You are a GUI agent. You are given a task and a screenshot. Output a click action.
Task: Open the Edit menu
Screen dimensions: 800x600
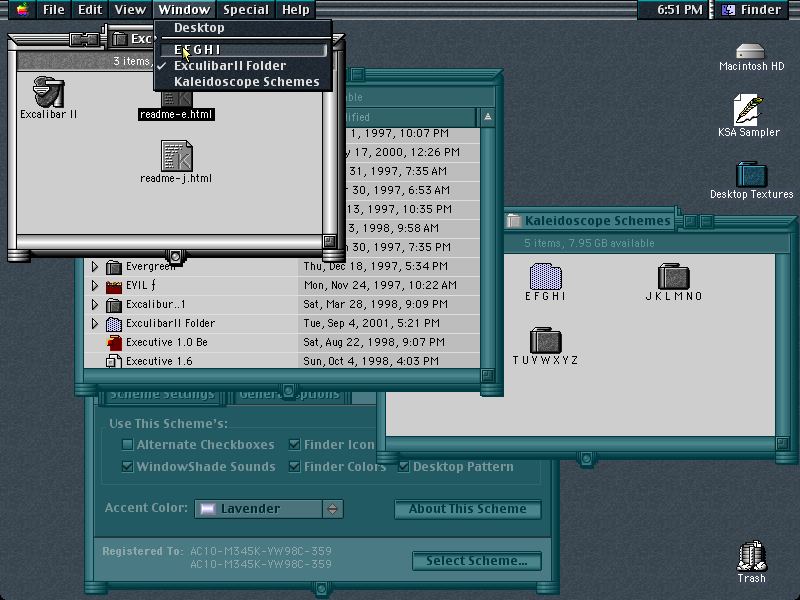coord(90,10)
